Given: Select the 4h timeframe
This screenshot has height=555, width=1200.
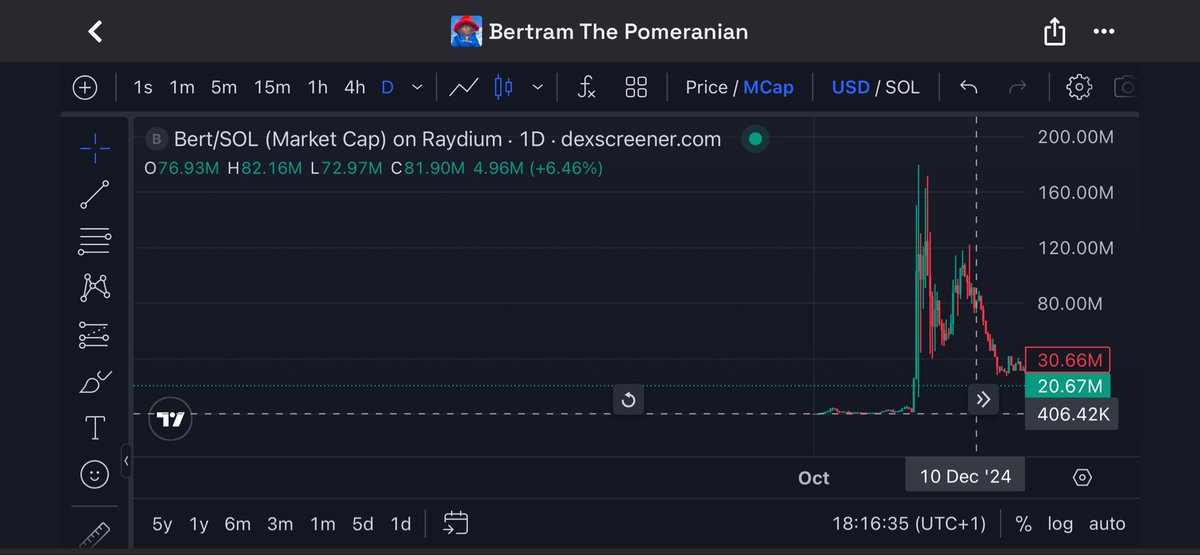Looking at the screenshot, I should pyautogui.click(x=355, y=87).
